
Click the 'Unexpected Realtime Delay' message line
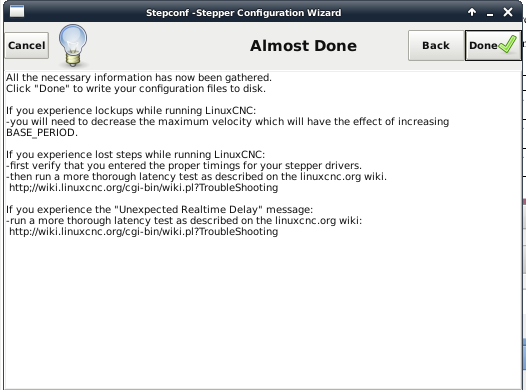pyautogui.click(x=159, y=210)
